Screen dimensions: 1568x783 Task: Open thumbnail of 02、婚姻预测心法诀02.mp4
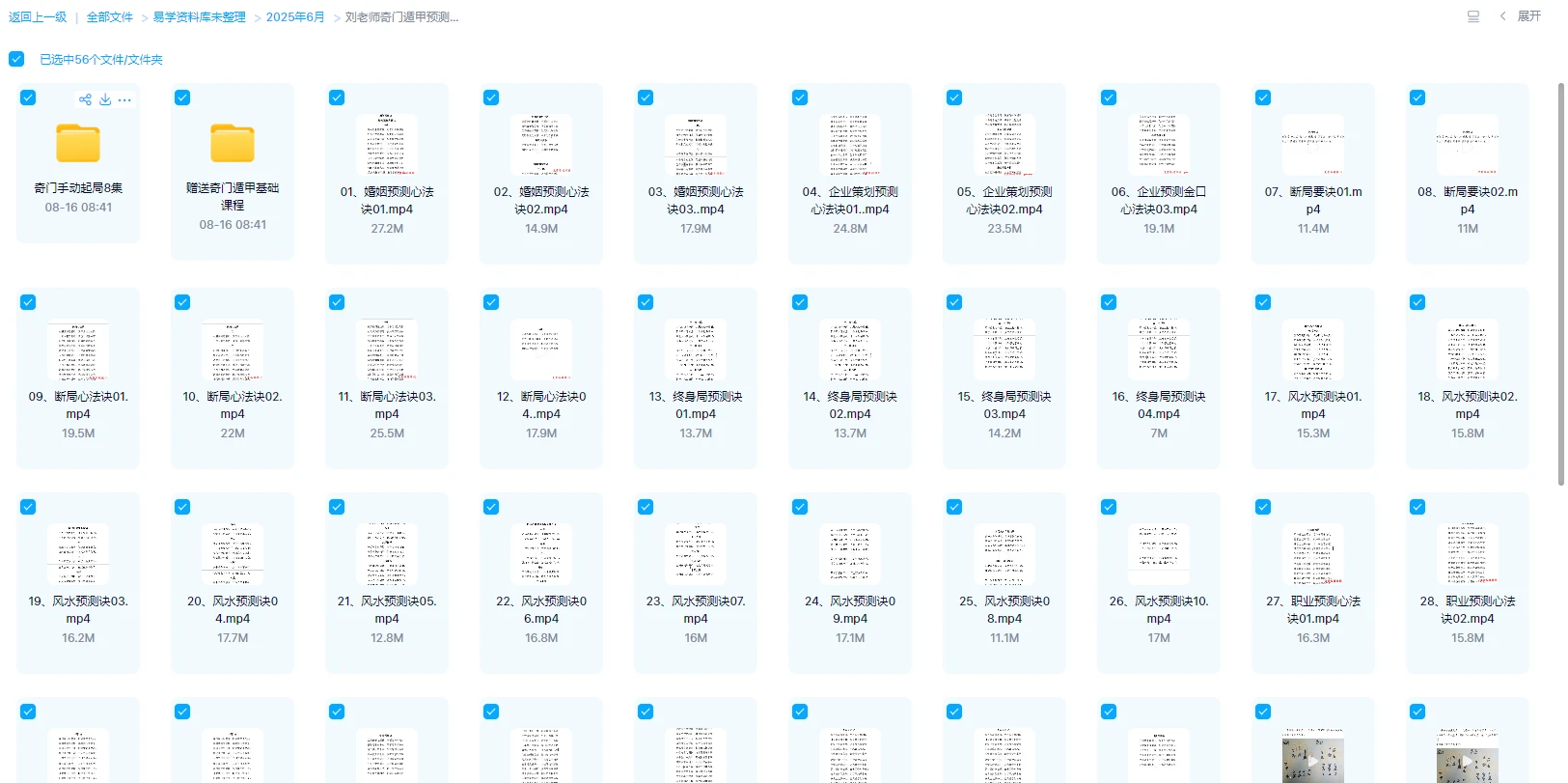[x=541, y=146]
